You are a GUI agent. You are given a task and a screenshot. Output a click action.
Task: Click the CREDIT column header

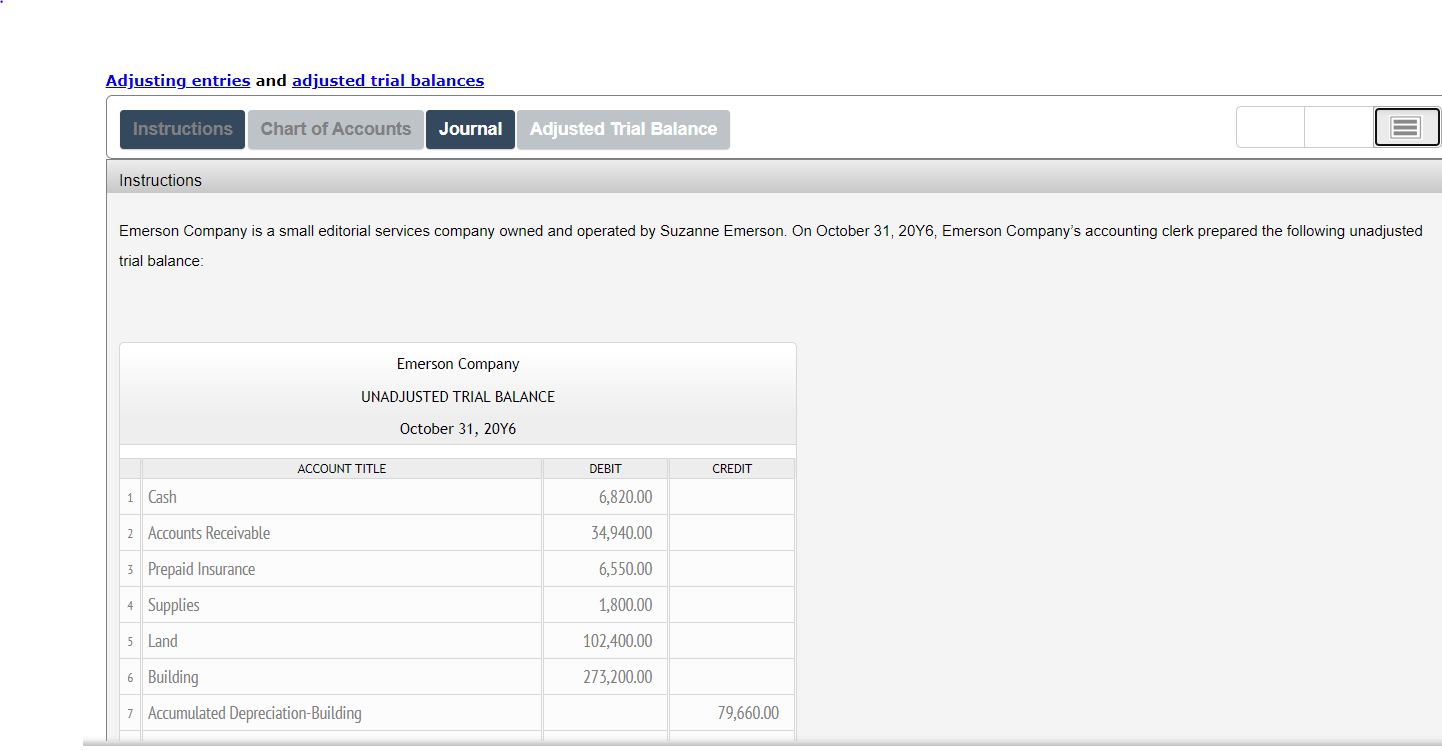click(x=732, y=468)
